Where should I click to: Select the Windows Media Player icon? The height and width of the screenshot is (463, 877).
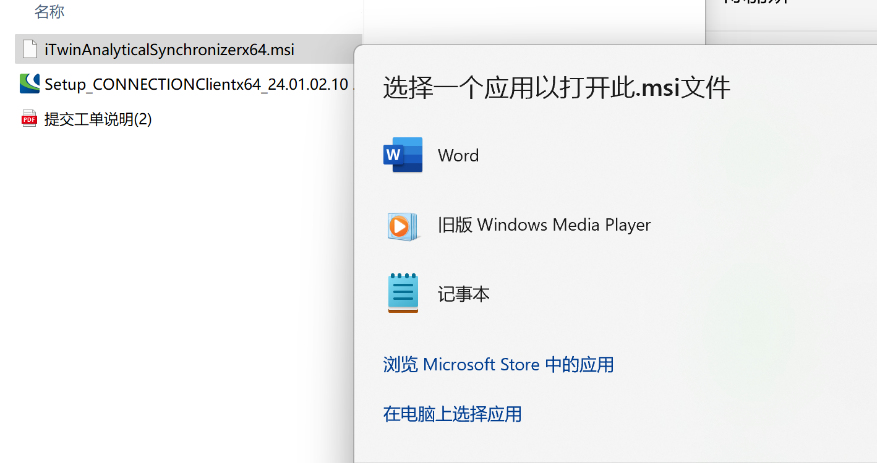pyautogui.click(x=403, y=226)
